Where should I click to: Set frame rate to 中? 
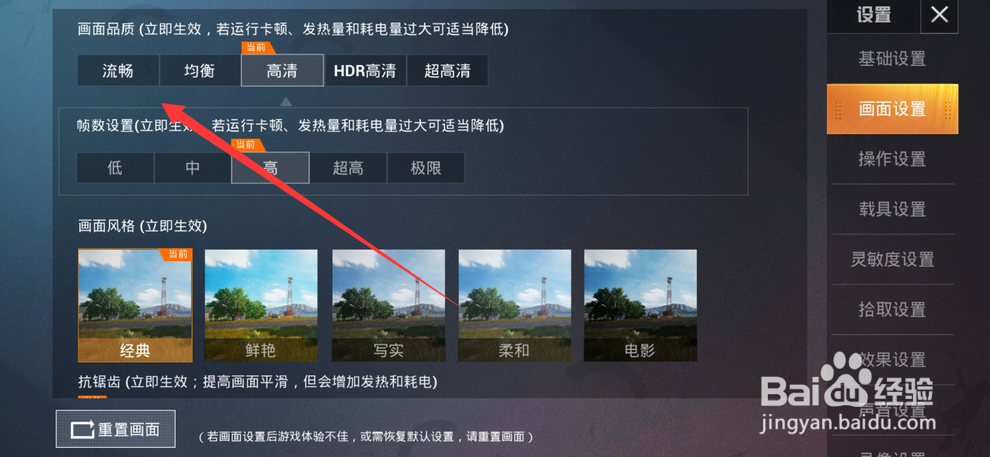coord(193,168)
